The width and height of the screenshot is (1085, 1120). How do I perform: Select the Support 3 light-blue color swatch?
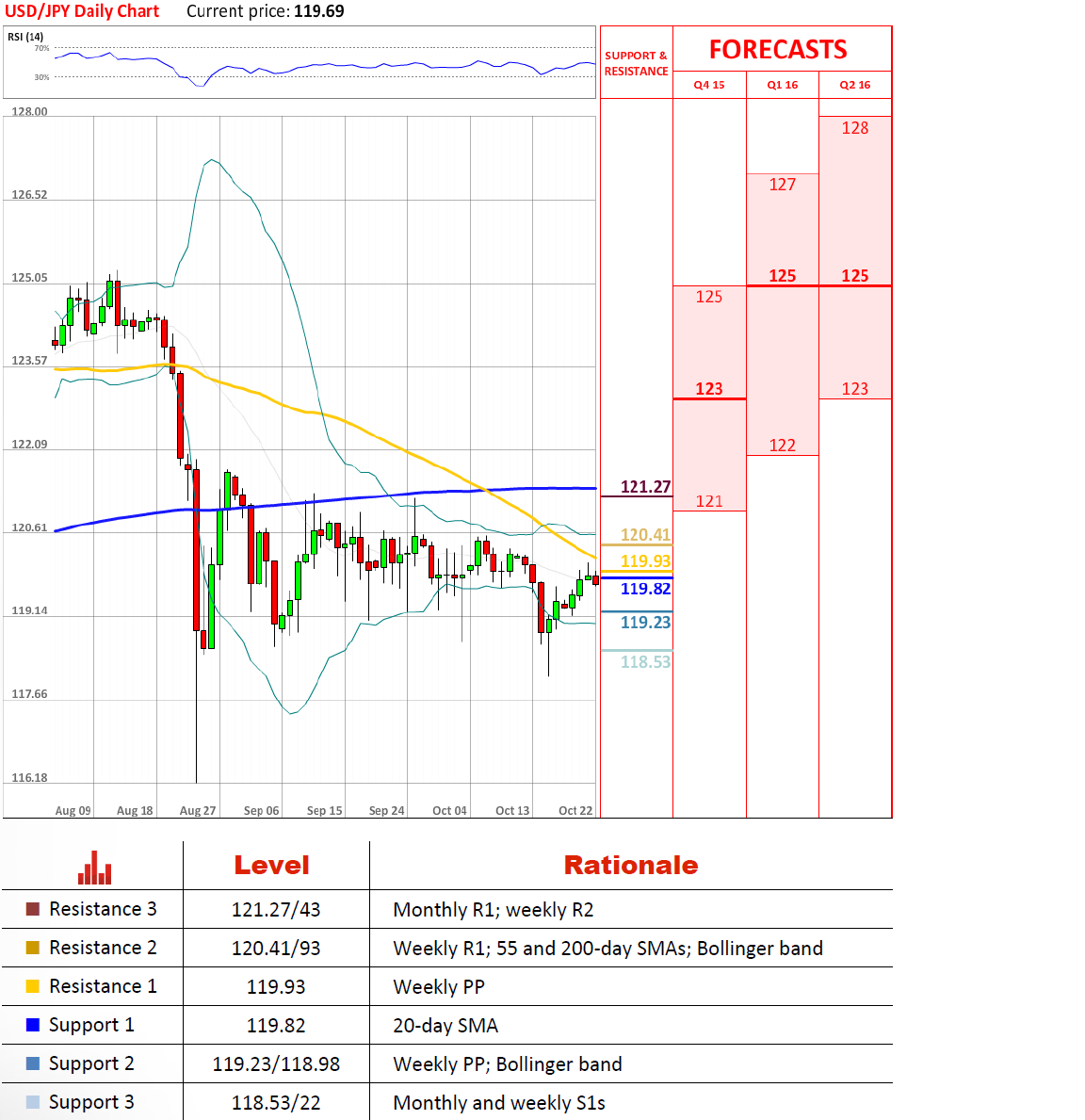(32, 1102)
